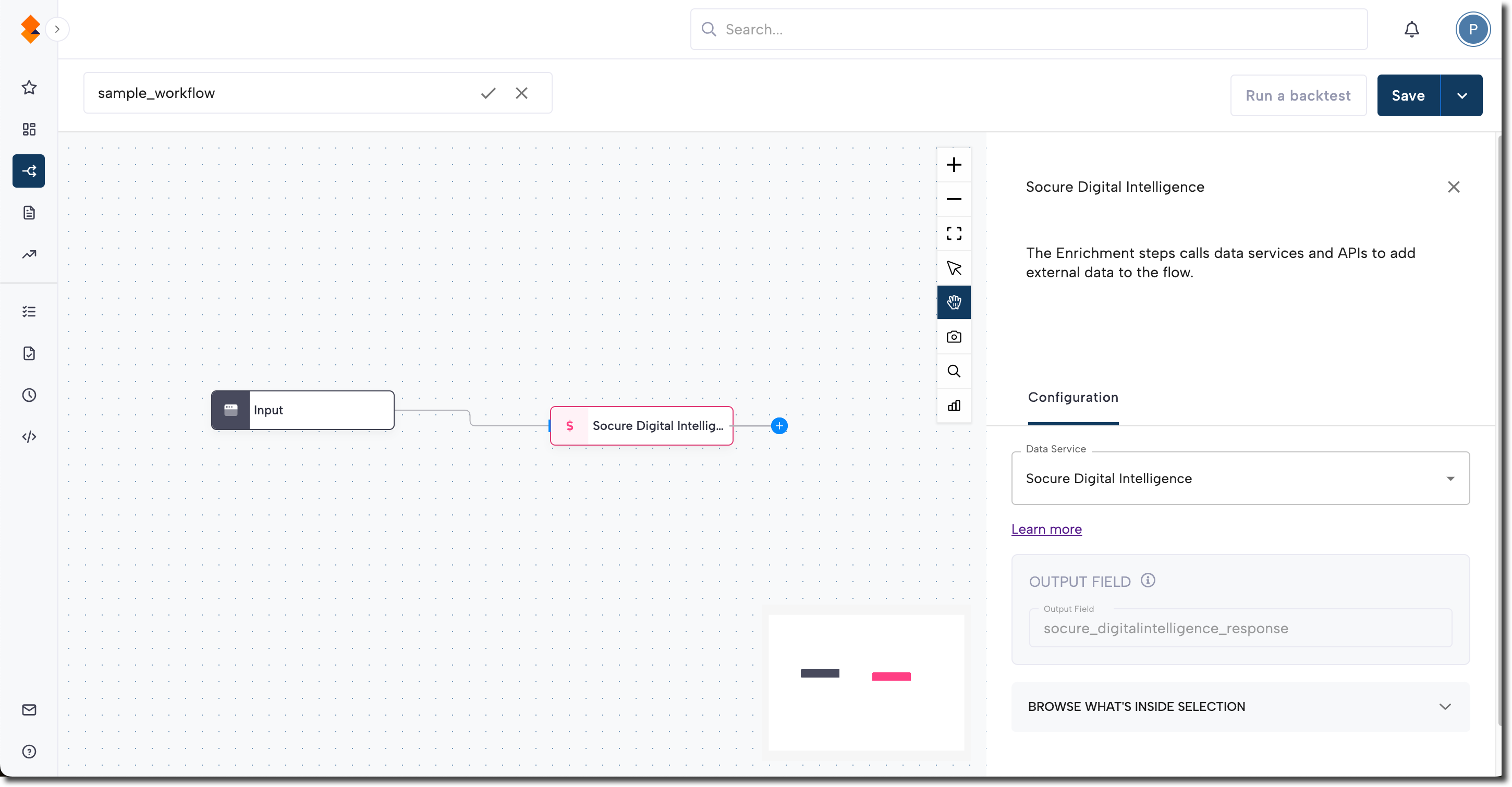The width and height of the screenshot is (1512, 787).
Task: Switch to the Configuration tab
Action: pos(1072,397)
